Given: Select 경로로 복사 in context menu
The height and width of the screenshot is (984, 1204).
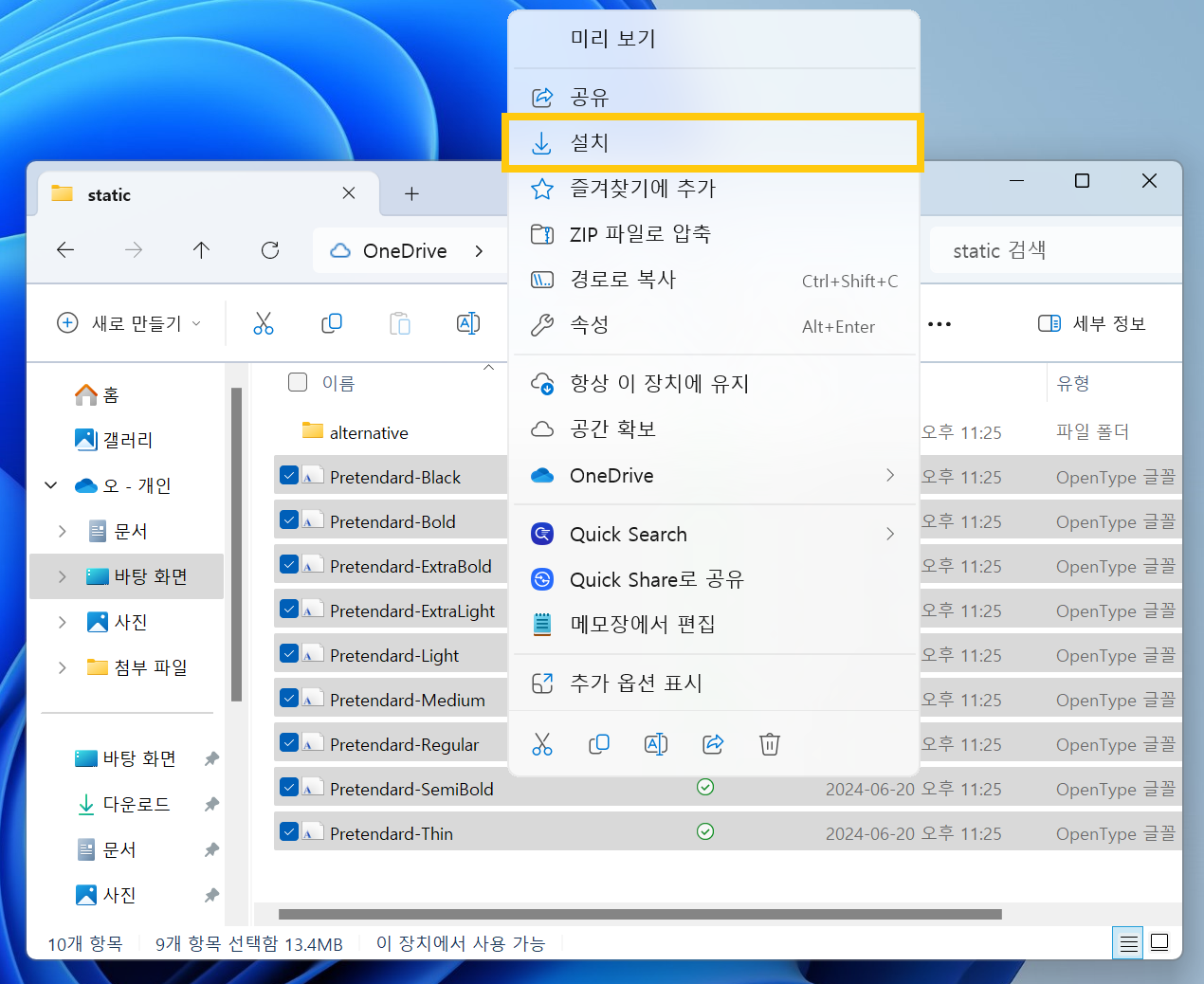Looking at the screenshot, I should coord(714,280).
